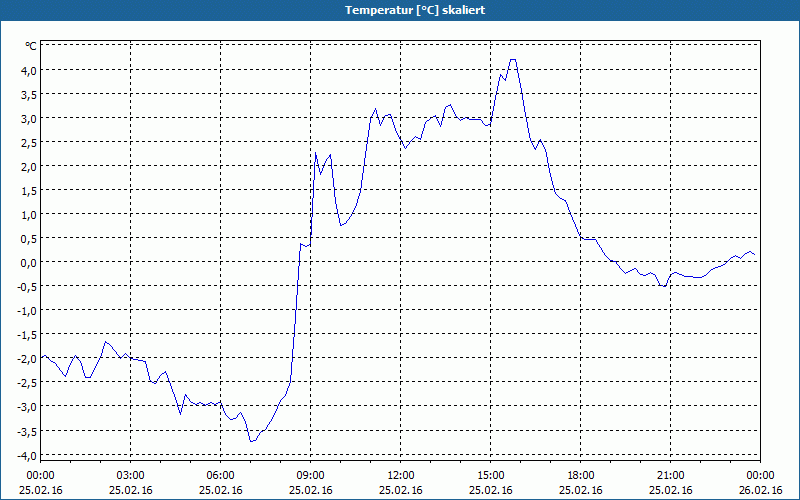Click the 0,0 zero-line axis label
The image size is (800, 500).
(x=28, y=262)
